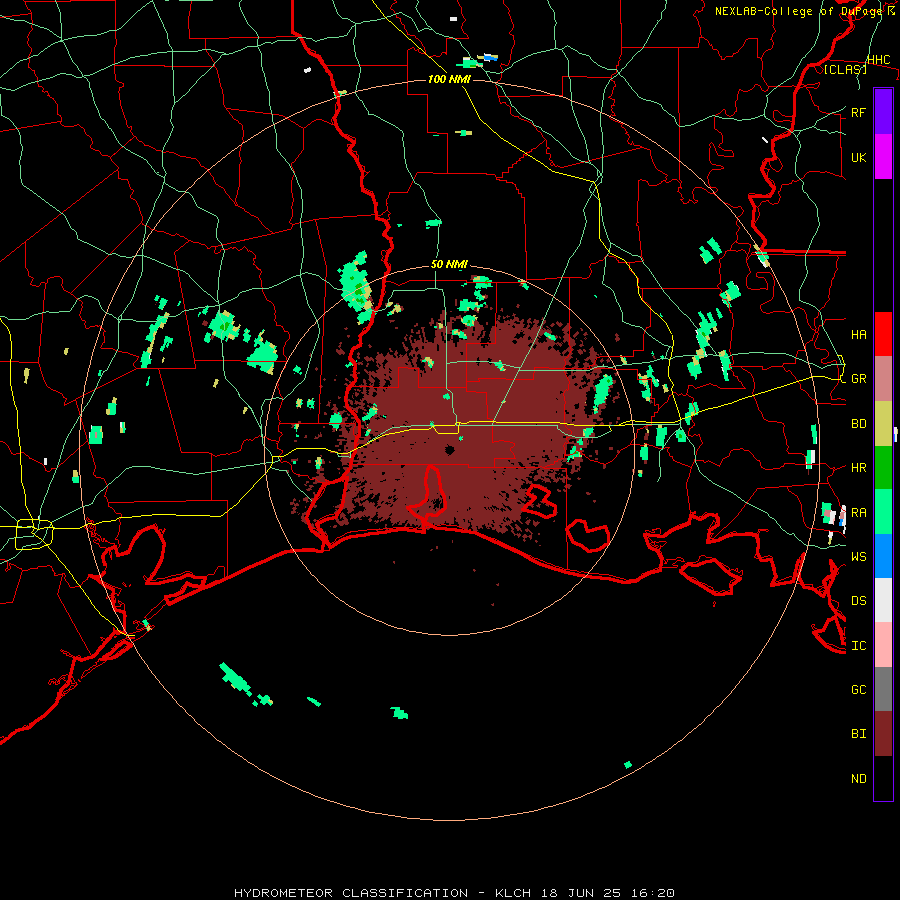Click the purple RF legend color swatch
Image resolution: width=900 pixels, height=900 pixels.
[883, 112]
